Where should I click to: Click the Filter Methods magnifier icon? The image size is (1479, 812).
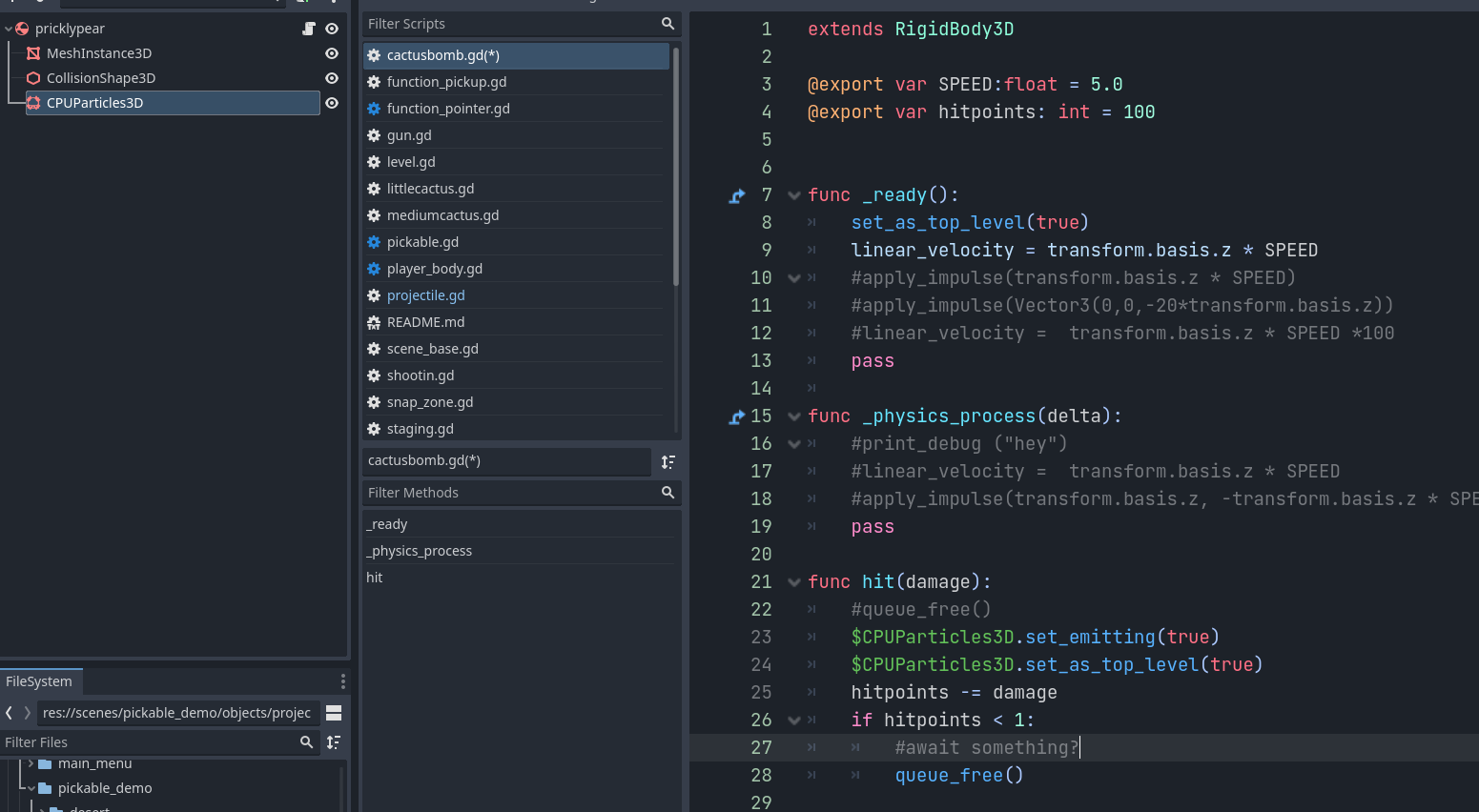click(668, 493)
